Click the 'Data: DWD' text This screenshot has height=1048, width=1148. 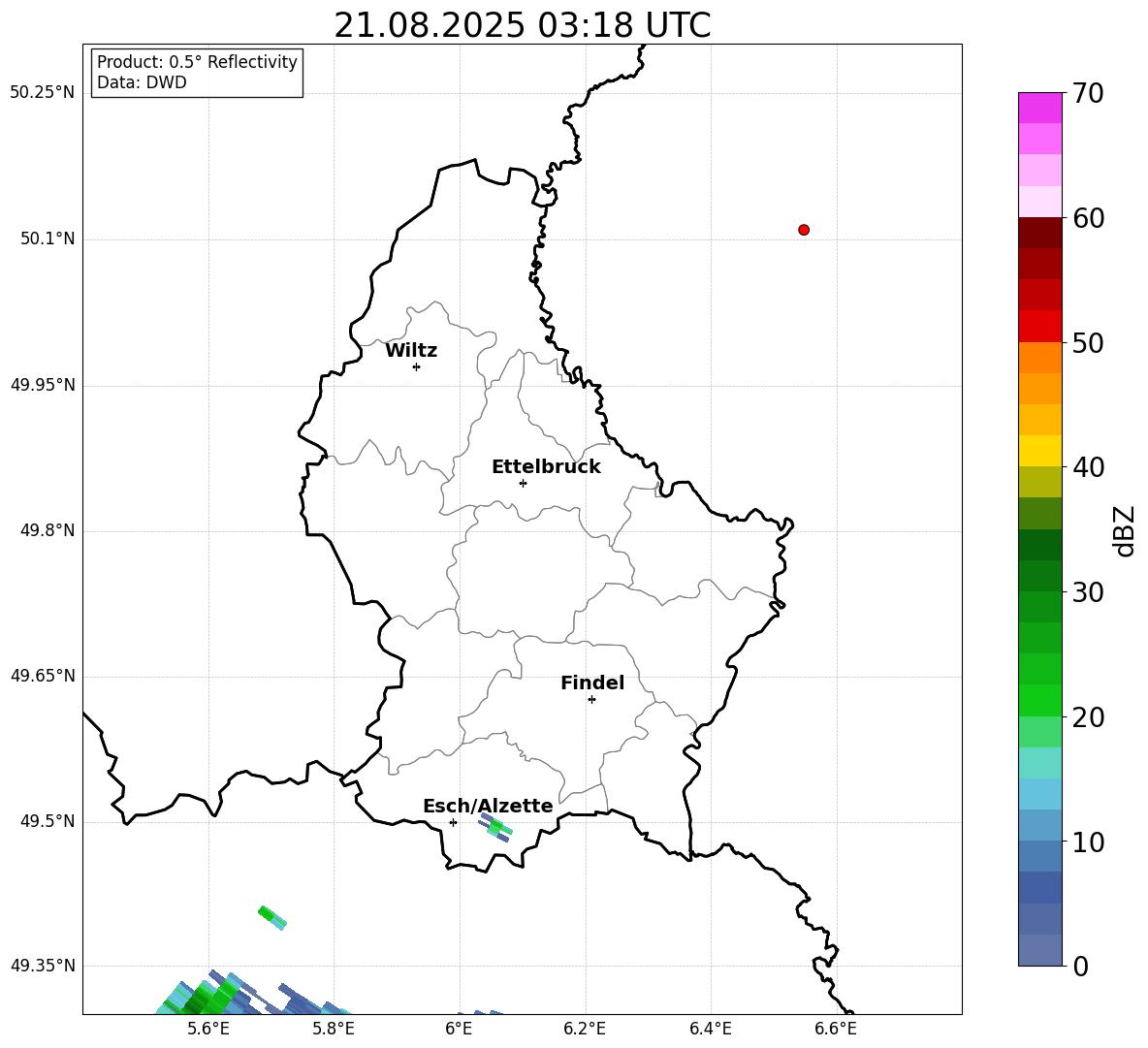pyautogui.click(x=142, y=82)
